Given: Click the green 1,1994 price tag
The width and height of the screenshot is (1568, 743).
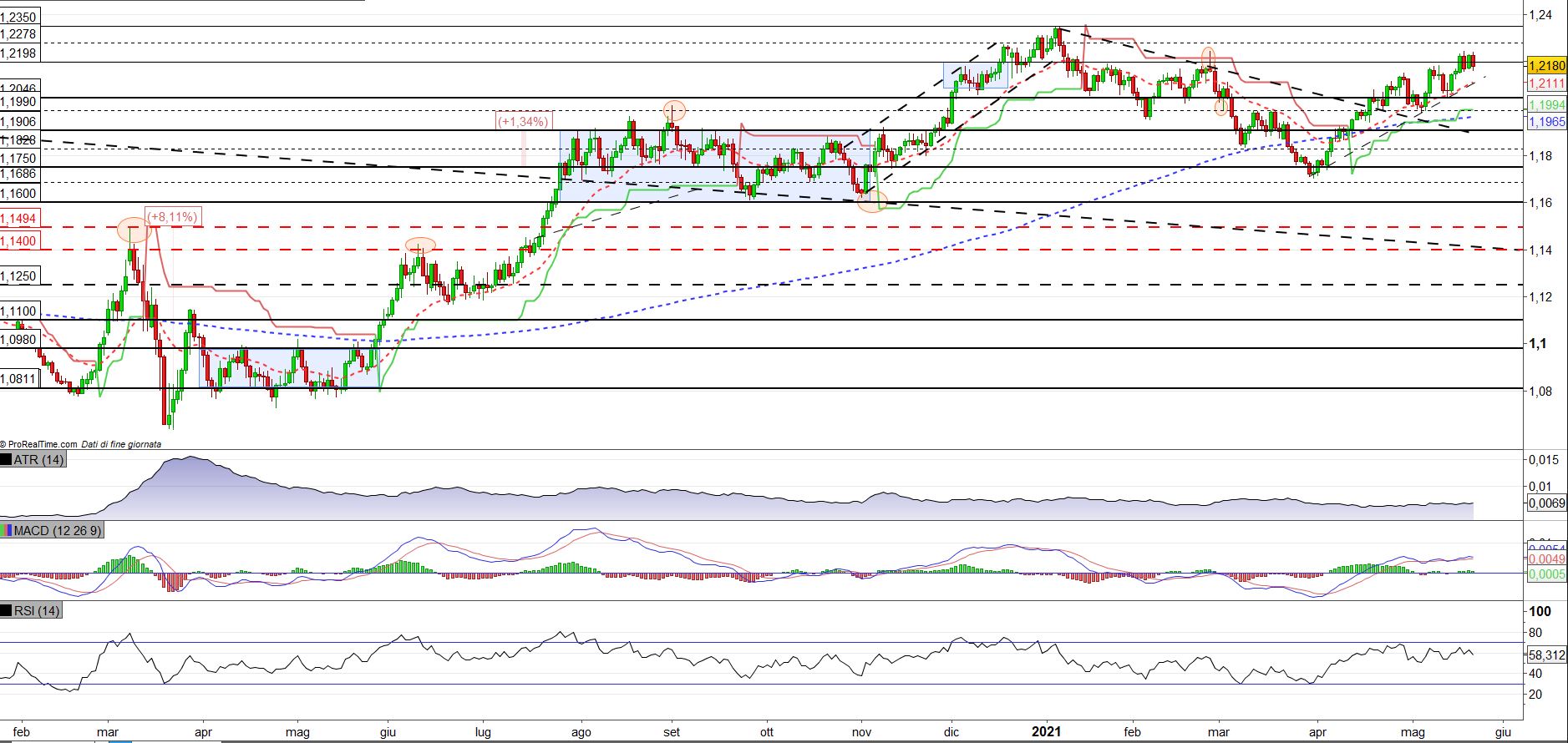Looking at the screenshot, I should click(1545, 104).
